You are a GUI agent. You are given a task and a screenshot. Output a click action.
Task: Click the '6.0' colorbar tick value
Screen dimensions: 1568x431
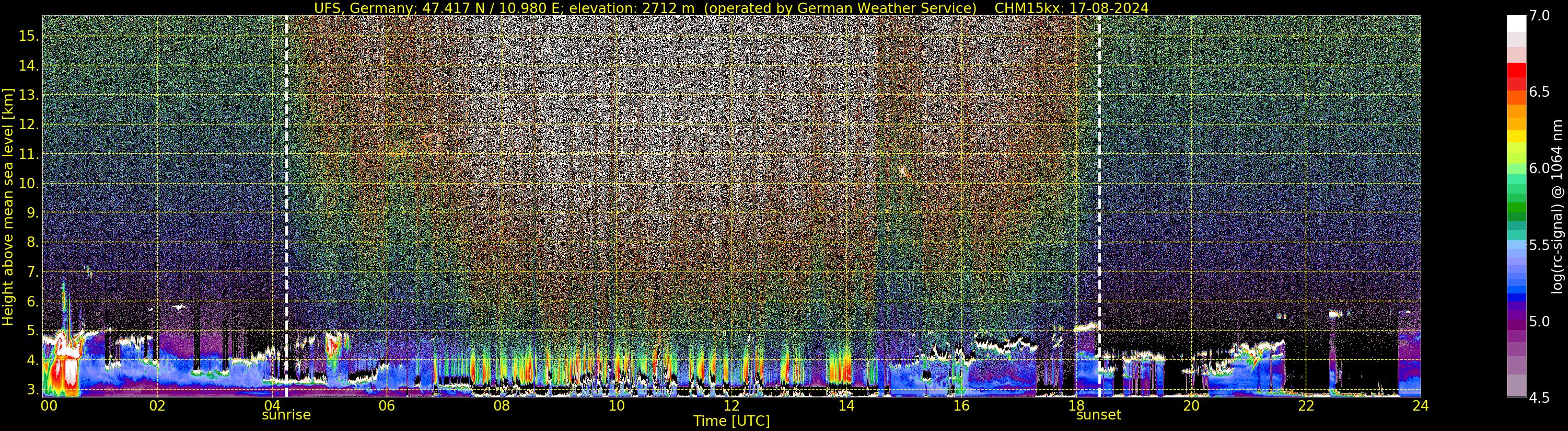tap(1539, 168)
